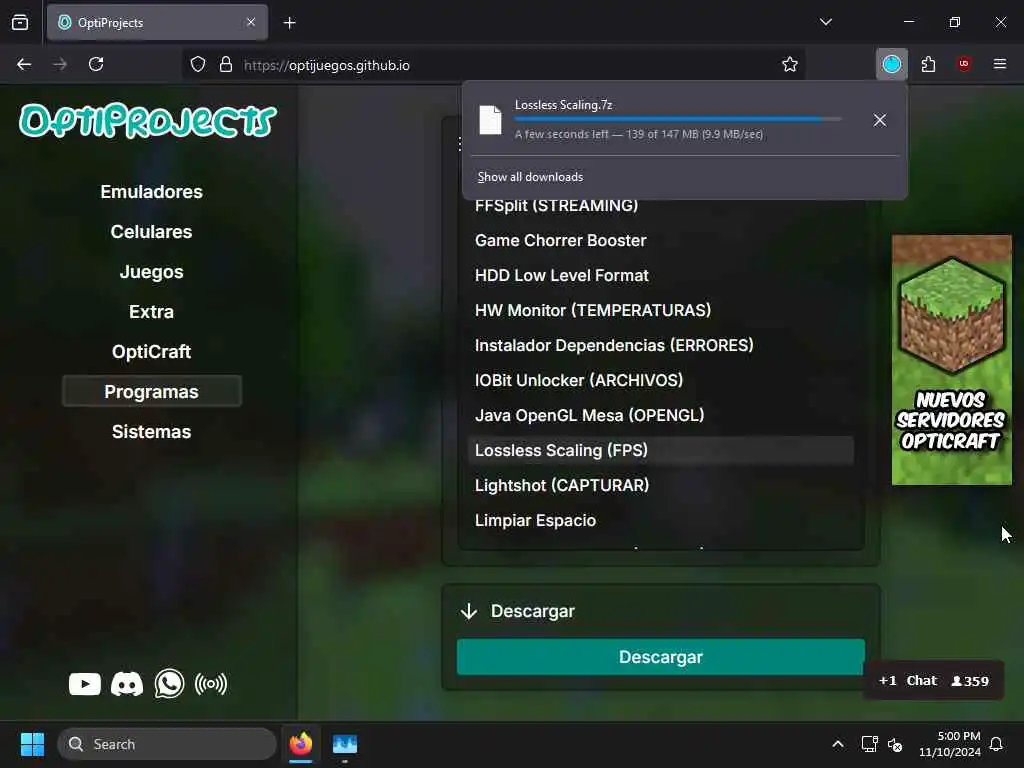Viewport: 1024px width, 768px height.
Task: Select Java OpenGL Mesa (OPENGL) entry
Action: coord(661,415)
